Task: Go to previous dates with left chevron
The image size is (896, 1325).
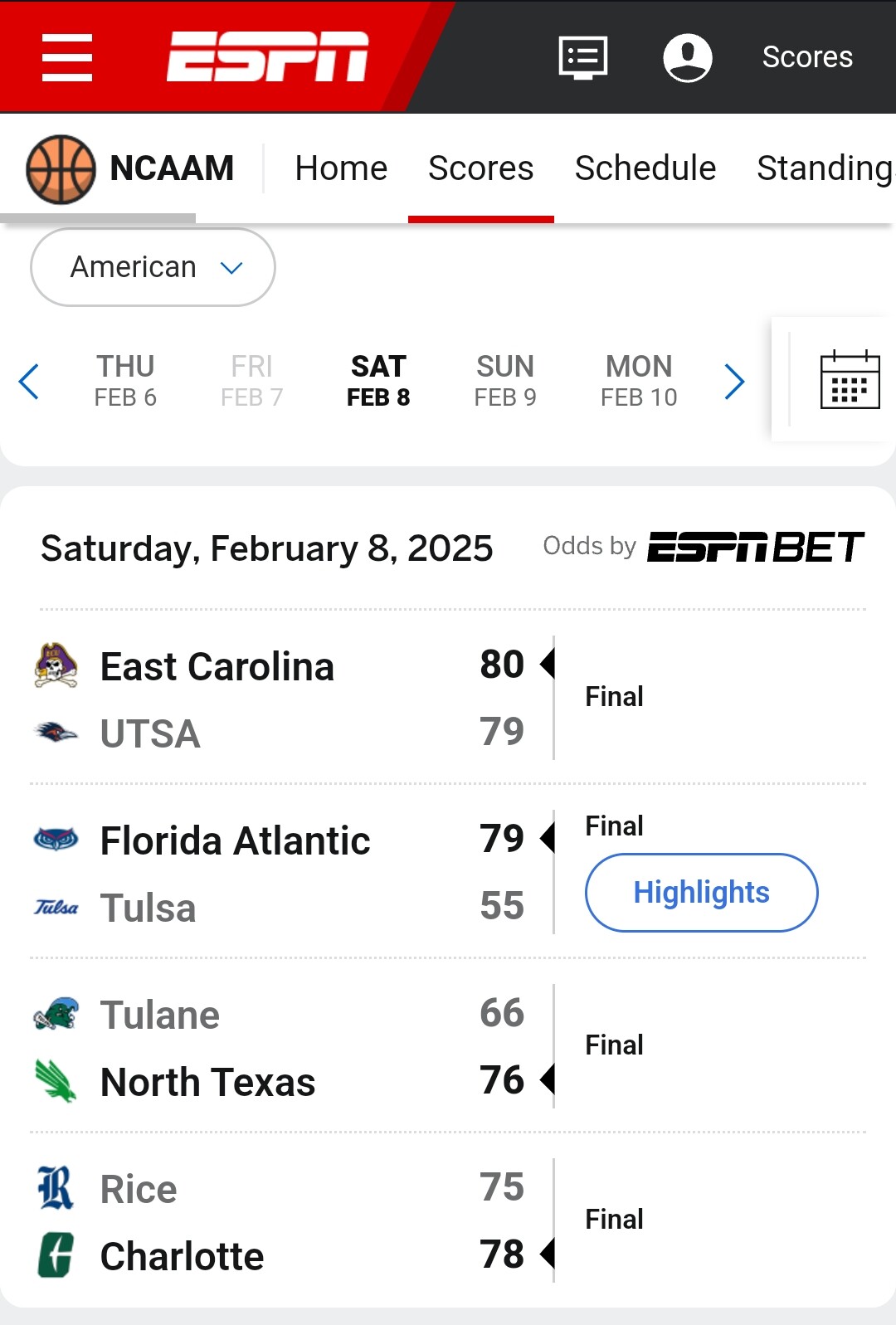Action: coord(29,382)
